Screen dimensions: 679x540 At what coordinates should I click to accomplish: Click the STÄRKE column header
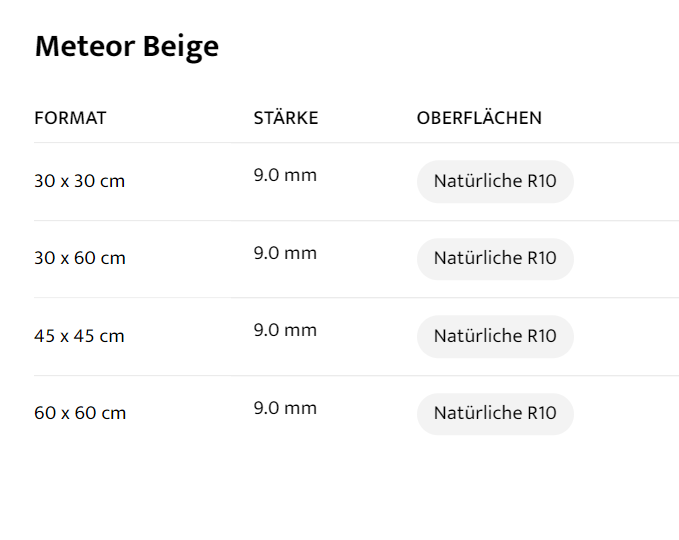pyautogui.click(x=286, y=118)
